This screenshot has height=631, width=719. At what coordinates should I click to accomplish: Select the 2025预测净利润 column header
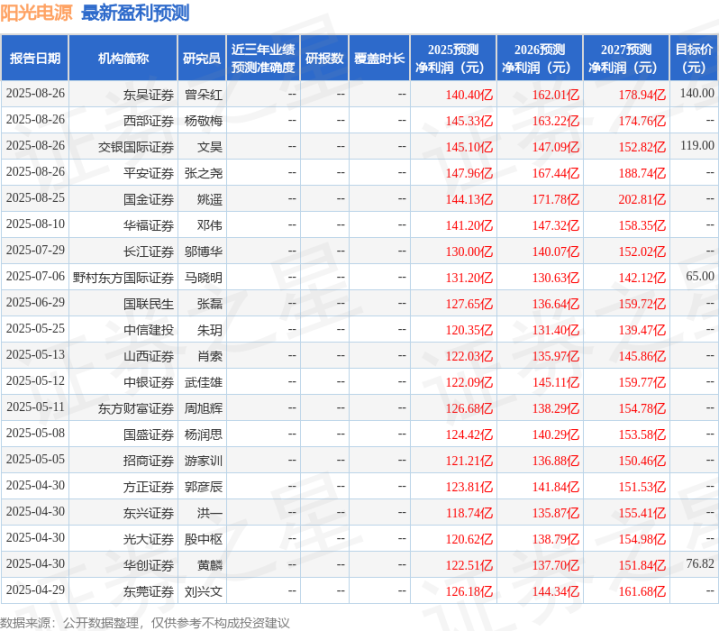pos(453,58)
